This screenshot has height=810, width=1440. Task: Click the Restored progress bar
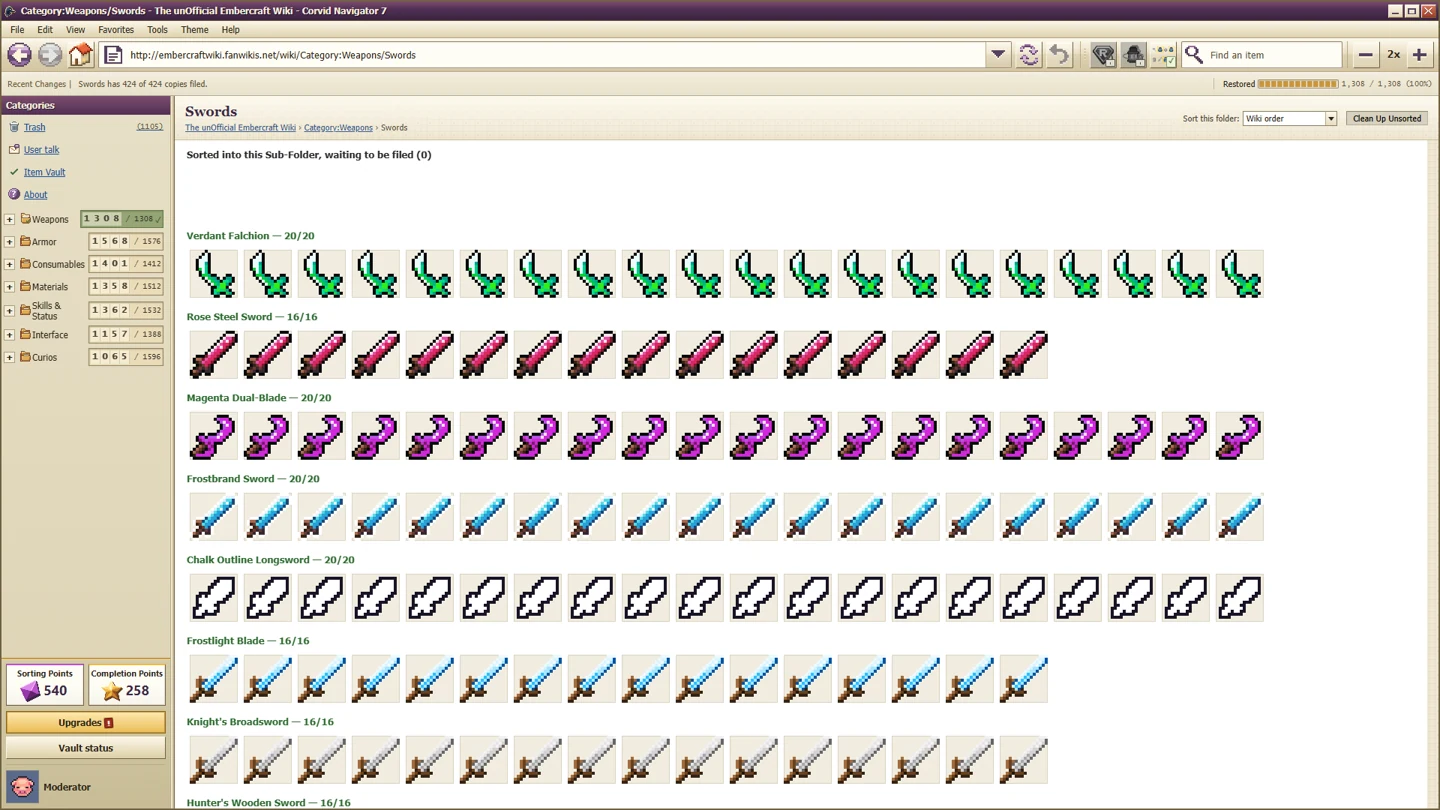(1298, 84)
